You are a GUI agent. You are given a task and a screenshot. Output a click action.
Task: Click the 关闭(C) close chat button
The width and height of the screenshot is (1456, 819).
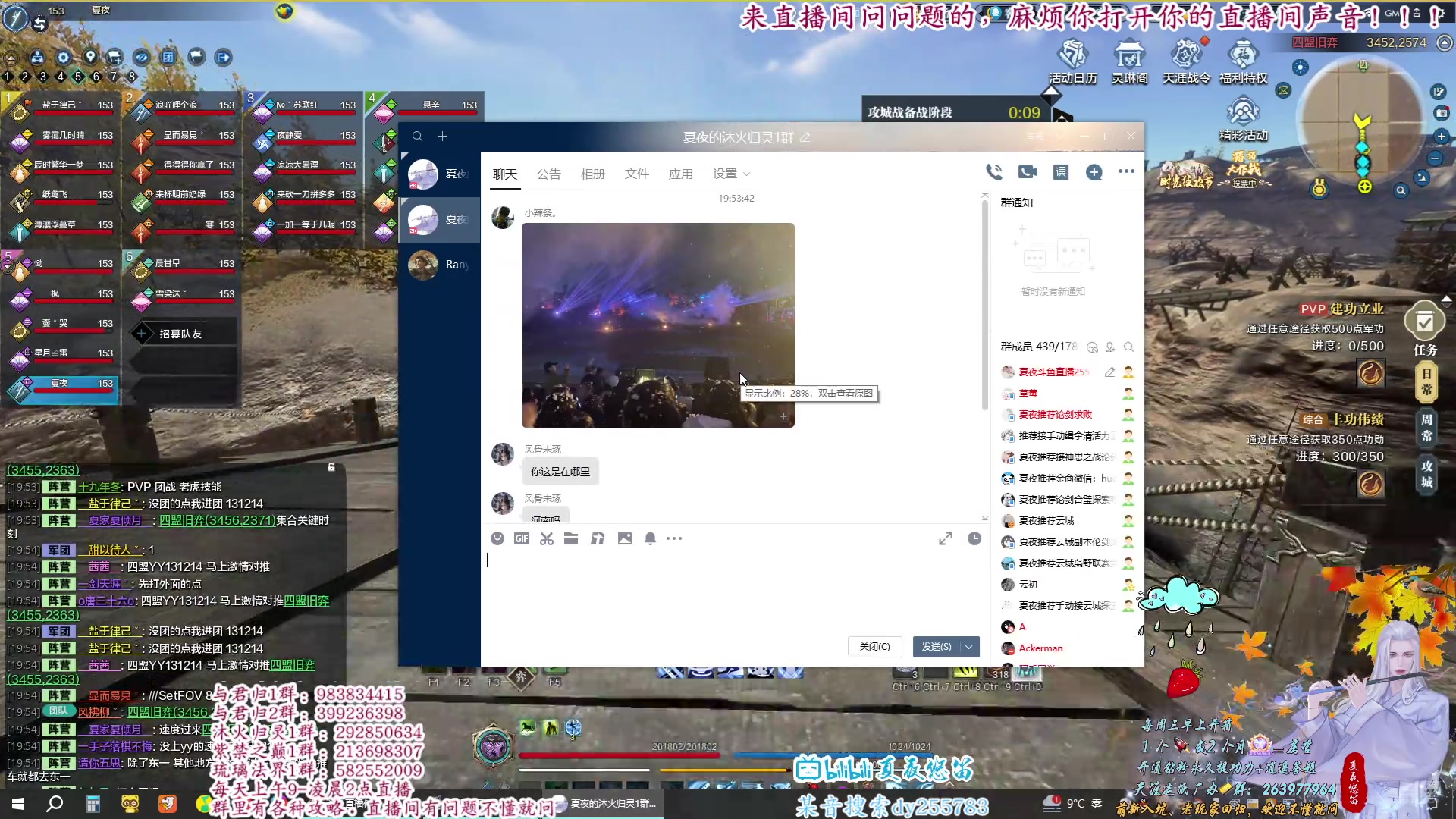pos(874,647)
